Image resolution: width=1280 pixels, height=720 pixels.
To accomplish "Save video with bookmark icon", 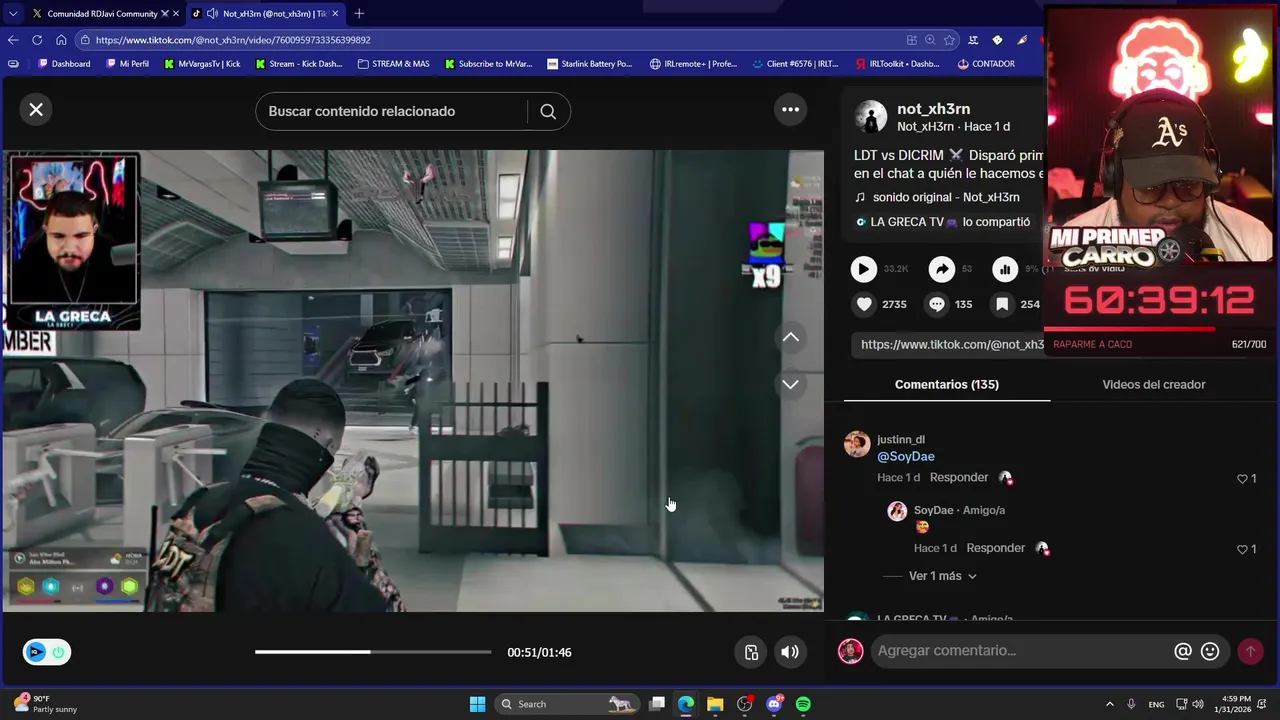I will click(x=1002, y=304).
